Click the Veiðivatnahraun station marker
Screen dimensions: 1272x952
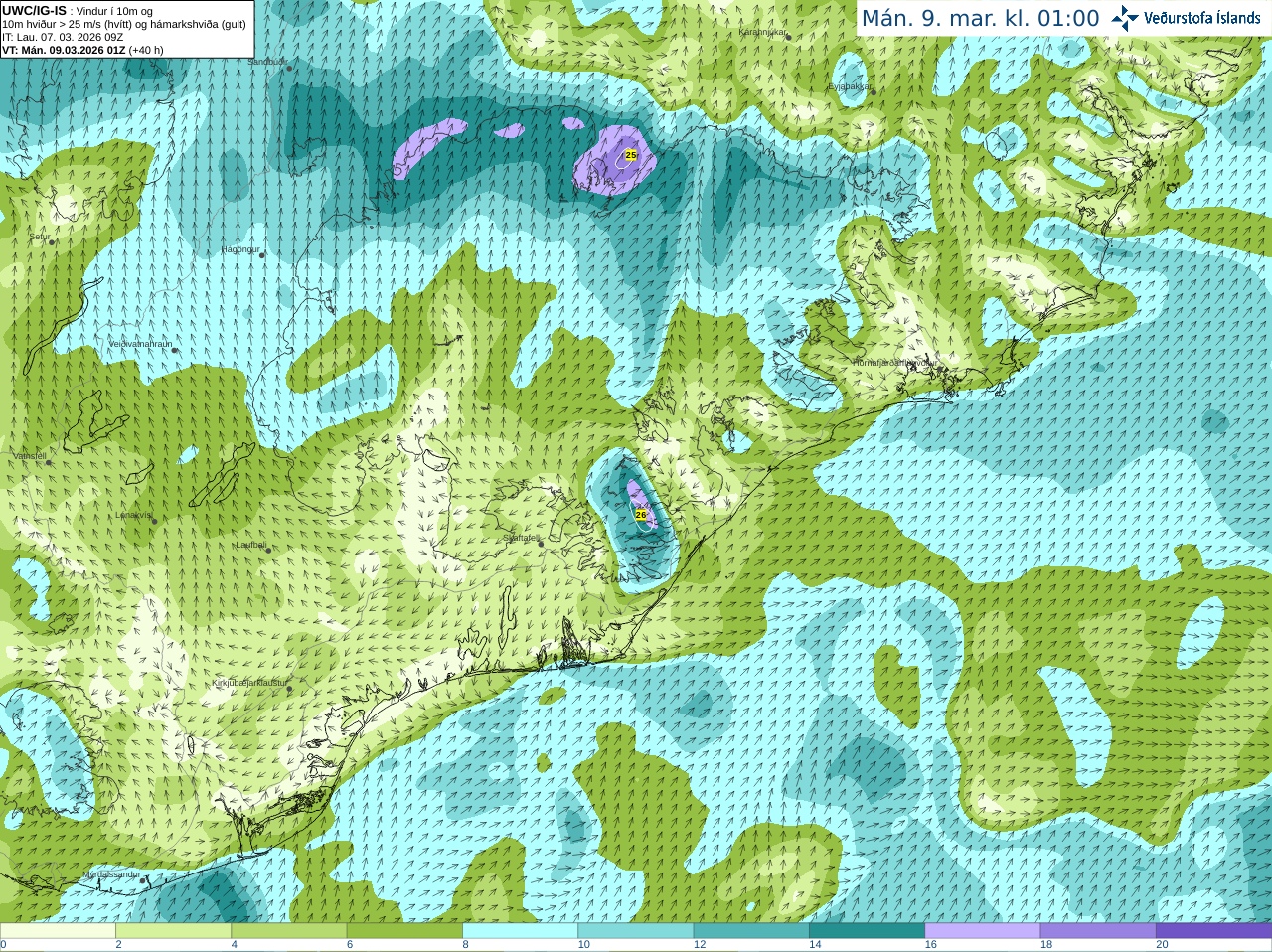click(176, 349)
